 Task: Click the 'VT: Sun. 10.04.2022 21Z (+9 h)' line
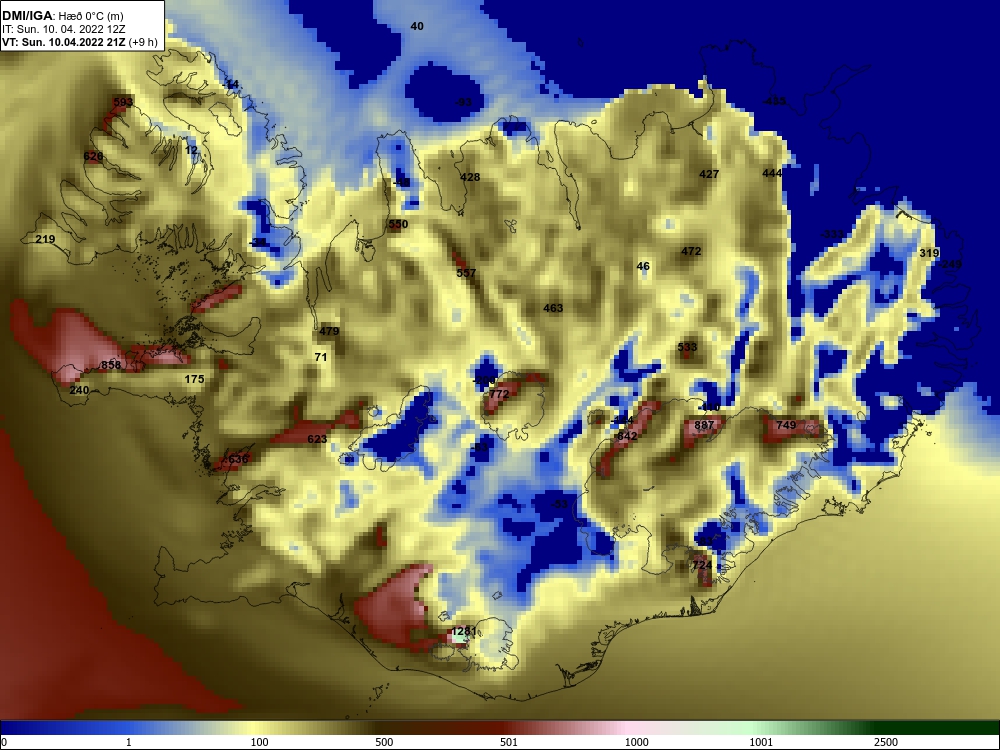[80, 42]
